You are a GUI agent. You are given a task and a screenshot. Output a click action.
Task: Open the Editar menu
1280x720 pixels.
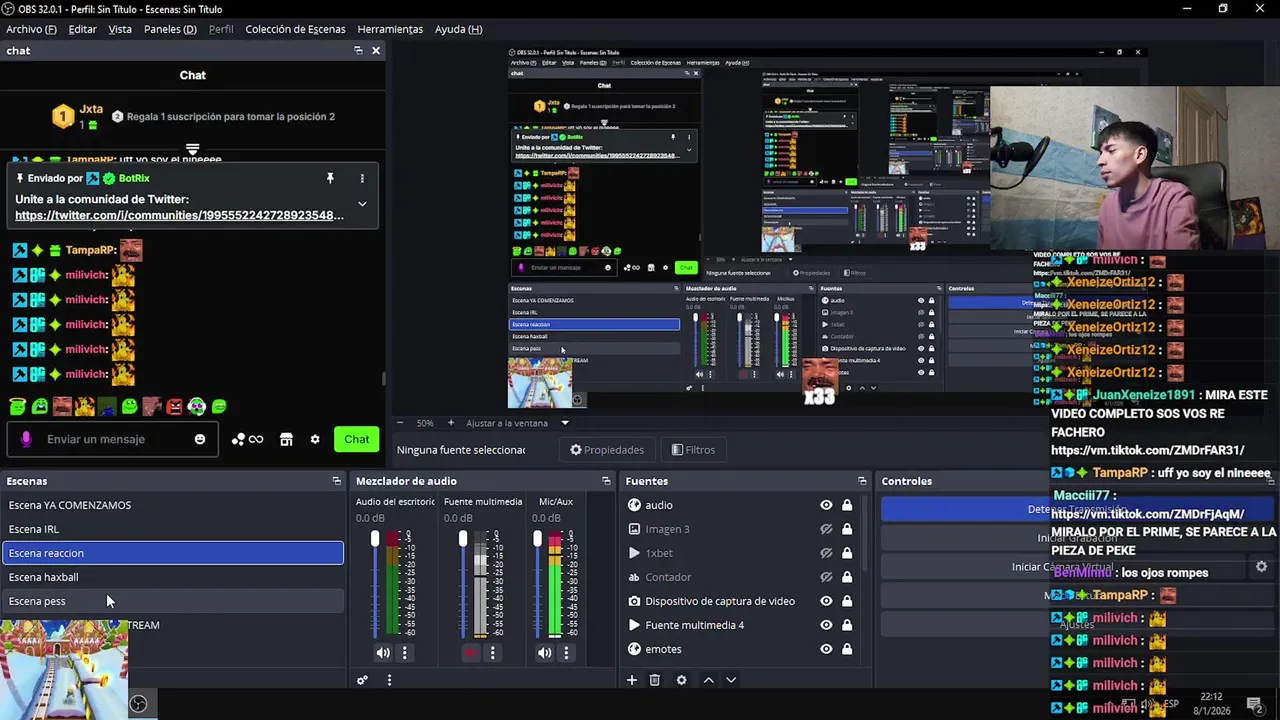pyautogui.click(x=82, y=29)
